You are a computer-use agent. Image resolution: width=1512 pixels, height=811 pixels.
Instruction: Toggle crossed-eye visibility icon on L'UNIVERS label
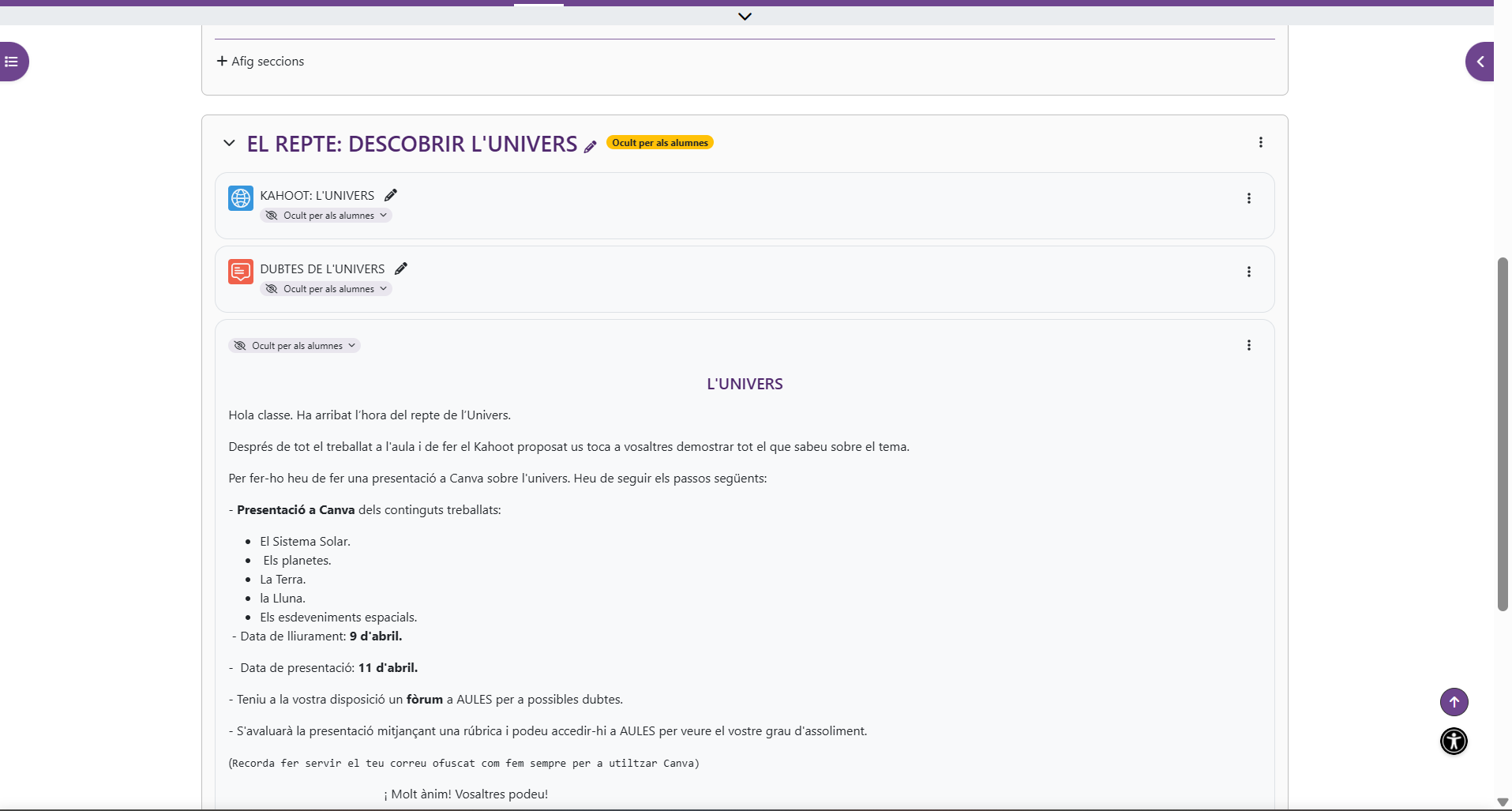240,346
